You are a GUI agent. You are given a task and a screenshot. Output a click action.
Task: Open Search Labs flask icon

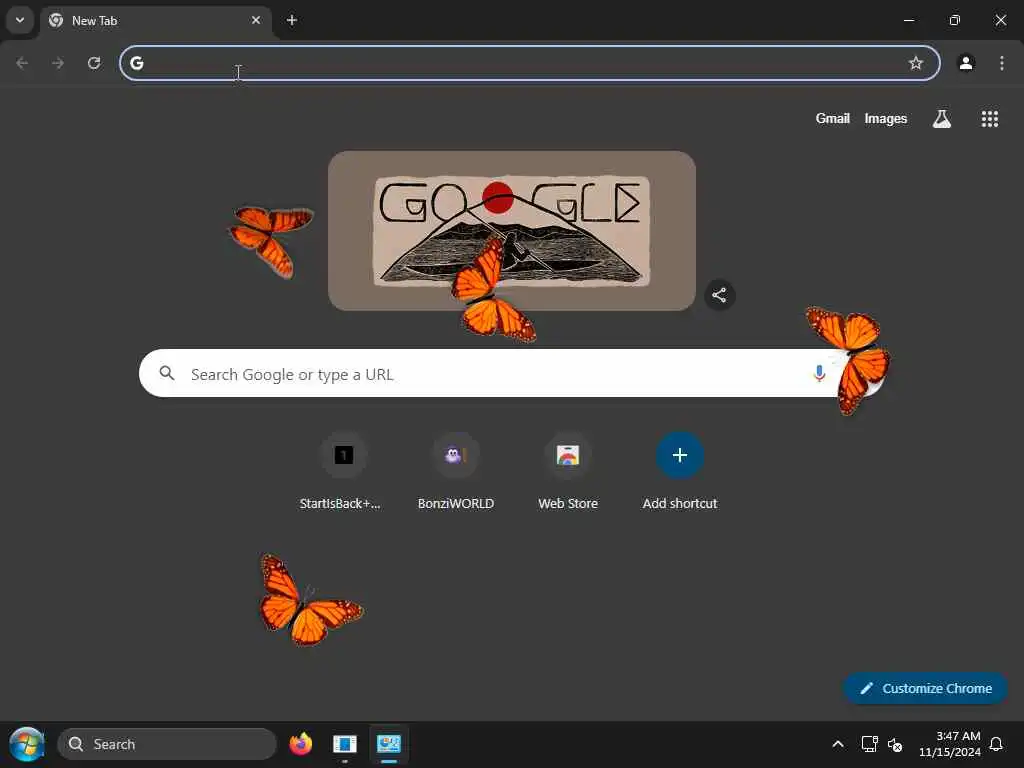pyautogui.click(x=942, y=119)
